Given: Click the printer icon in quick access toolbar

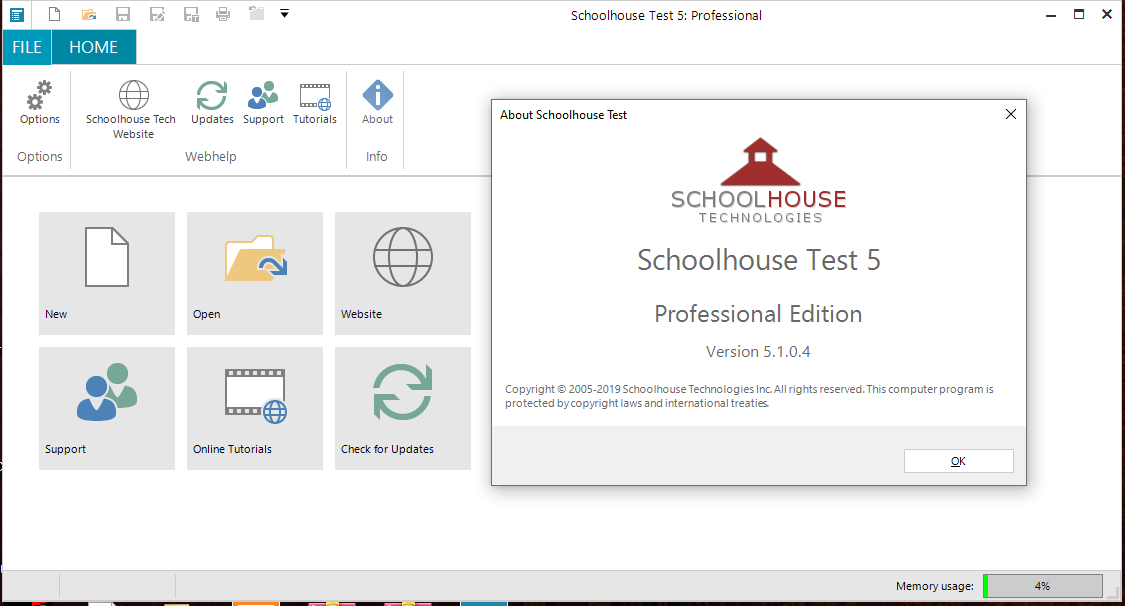Looking at the screenshot, I should click(x=223, y=14).
